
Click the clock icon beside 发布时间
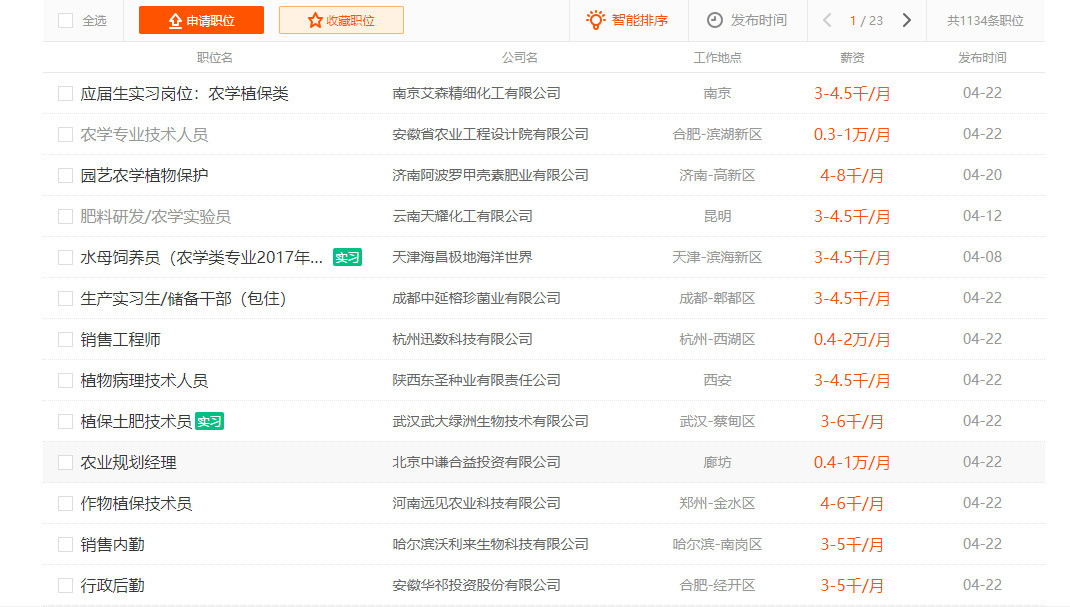(714, 20)
